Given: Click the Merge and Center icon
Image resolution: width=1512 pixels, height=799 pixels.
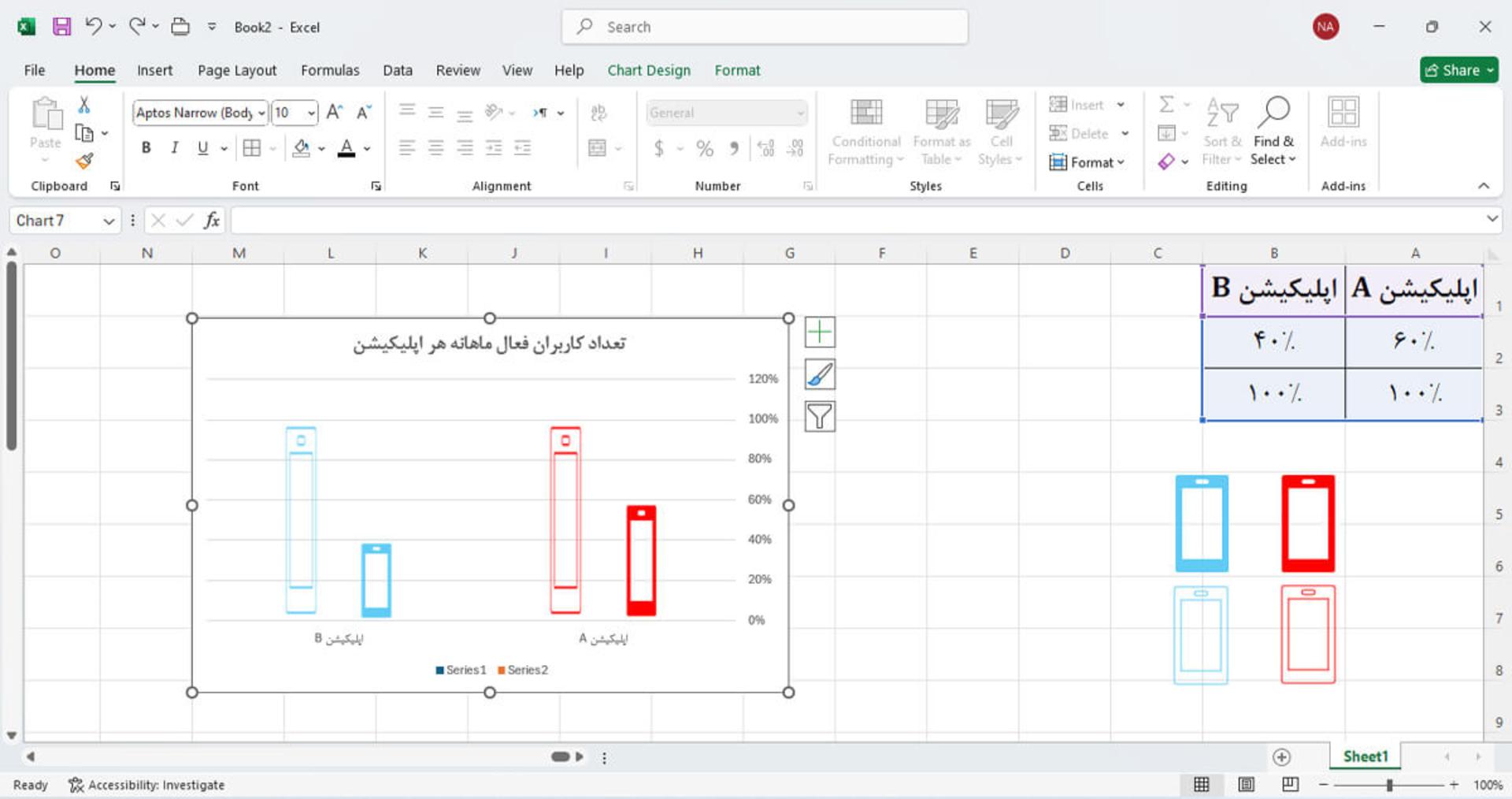Looking at the screenshot, I should (598, 148).
